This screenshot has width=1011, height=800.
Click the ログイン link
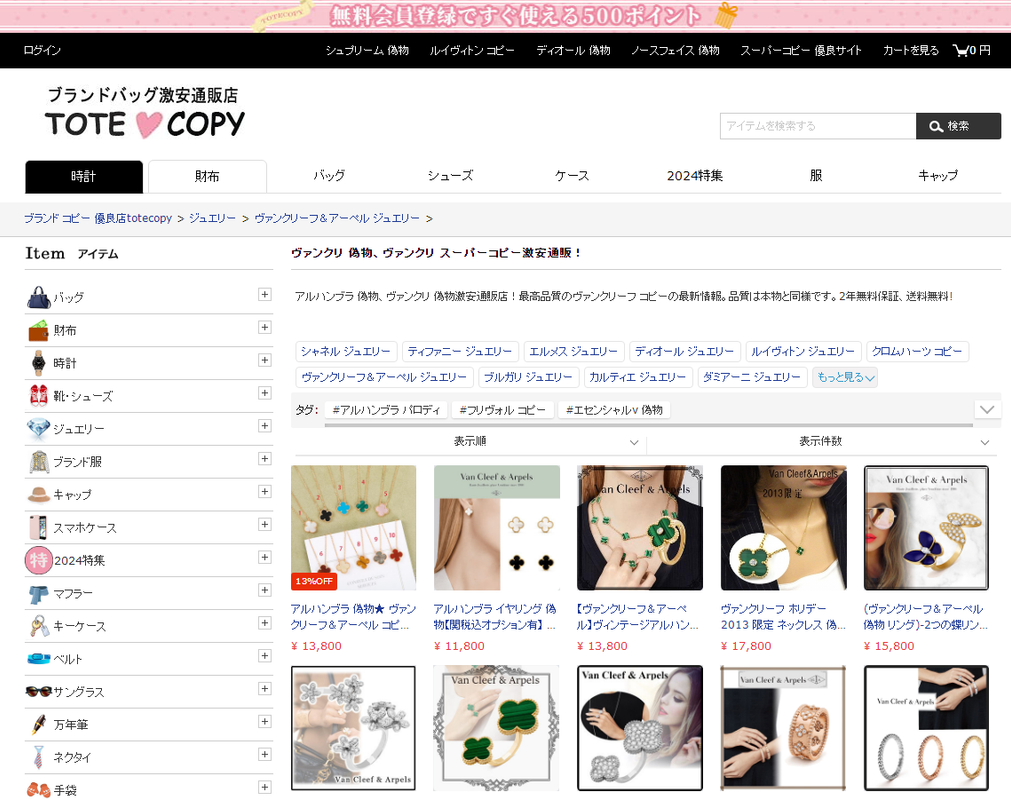point(42,50)
